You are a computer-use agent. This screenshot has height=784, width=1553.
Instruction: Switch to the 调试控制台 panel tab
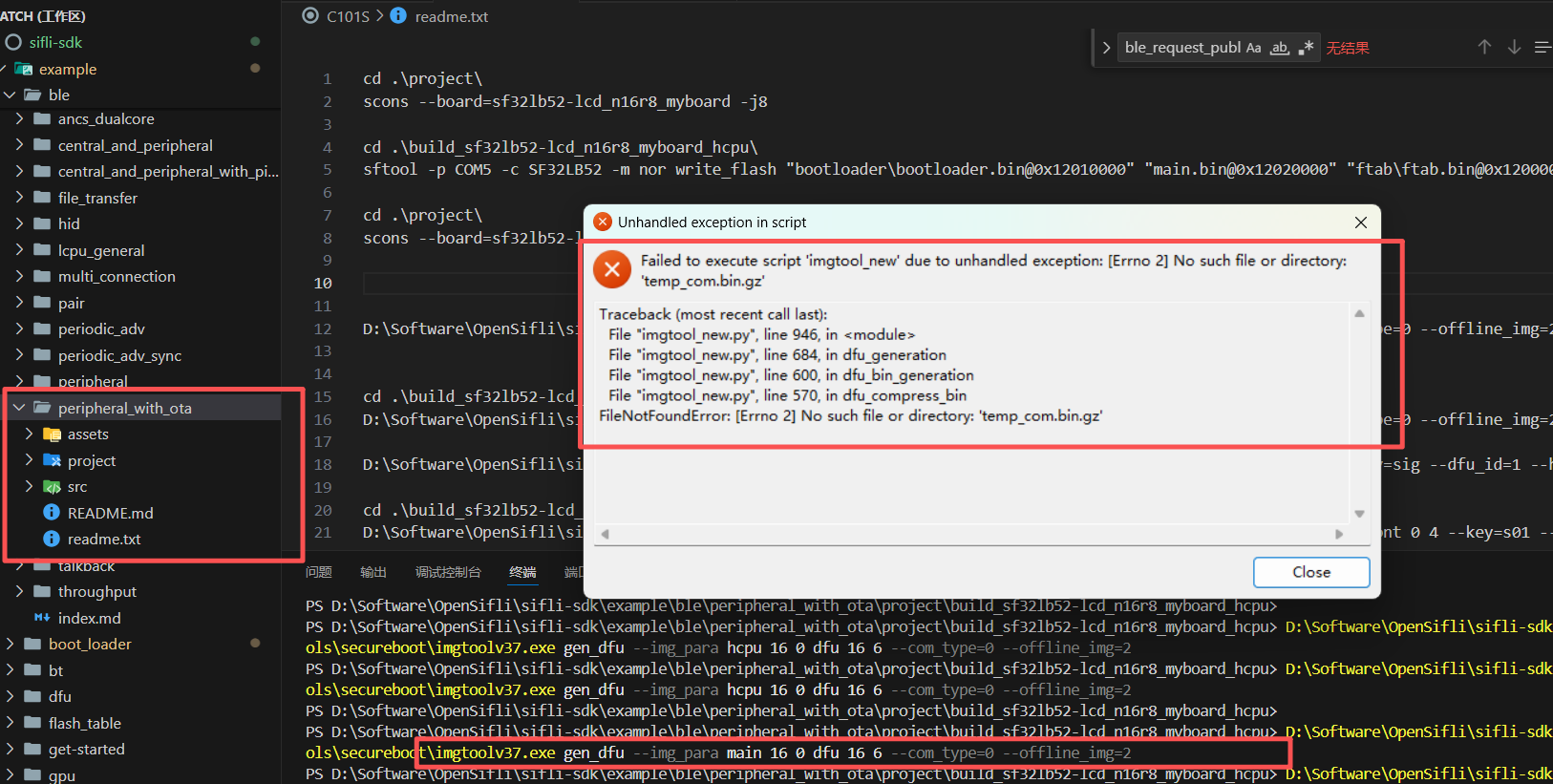click(x=448, y=572)
